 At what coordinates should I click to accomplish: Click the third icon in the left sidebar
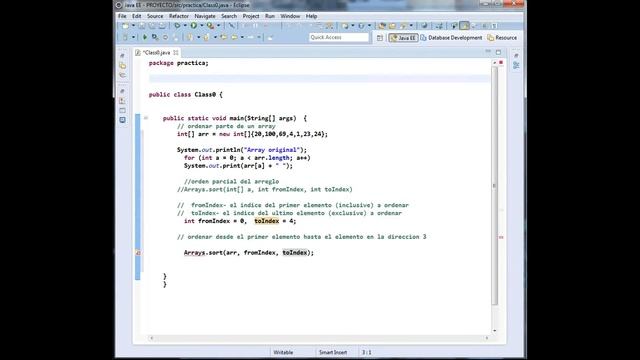pos(122,75)
